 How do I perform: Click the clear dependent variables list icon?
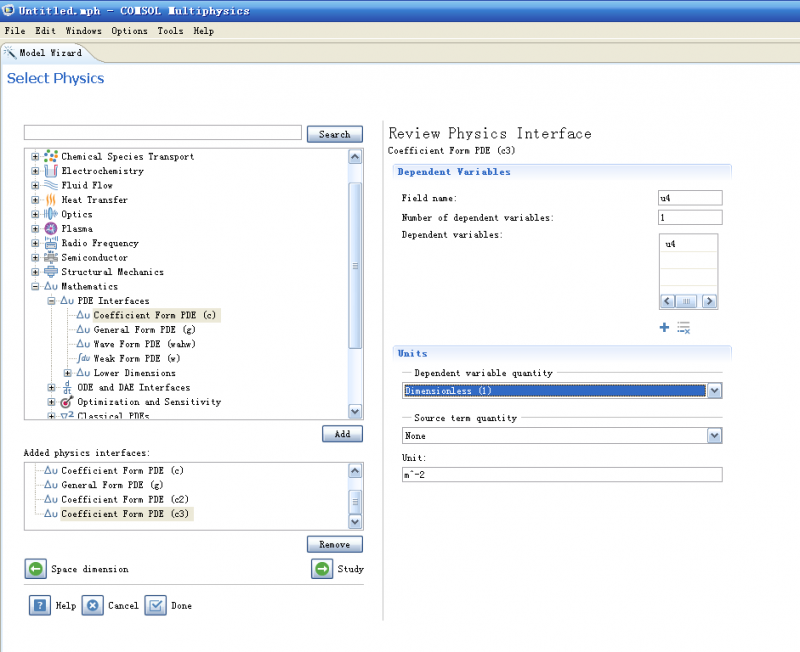(684, 328)
